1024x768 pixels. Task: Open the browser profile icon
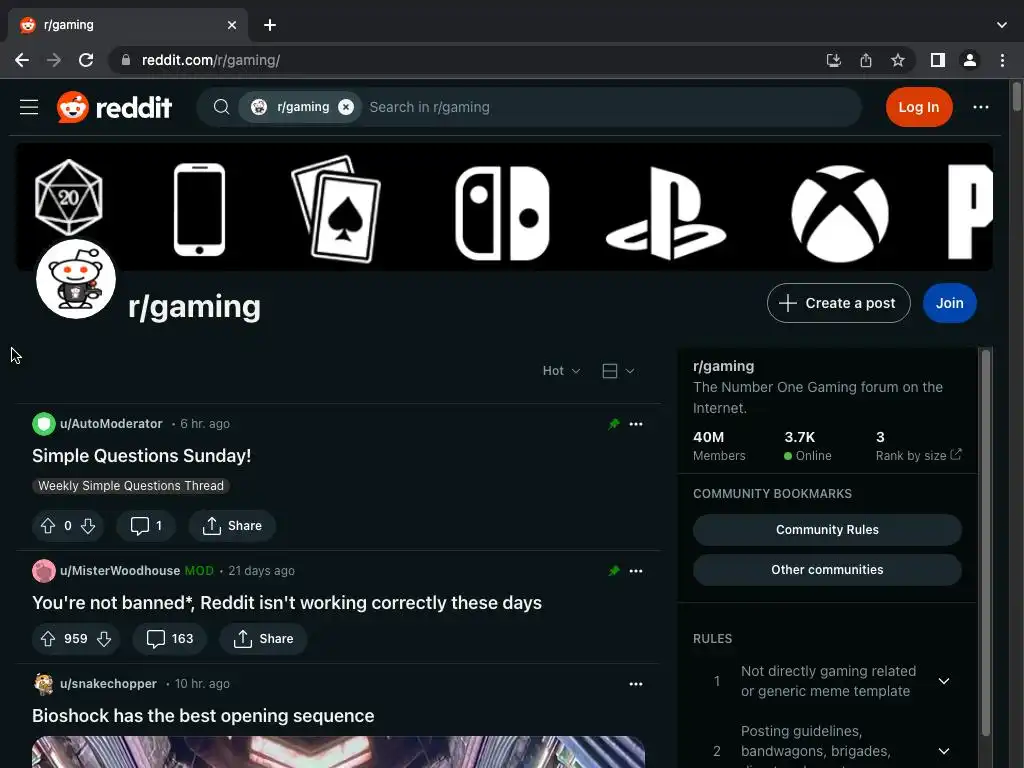pos(970,60)
